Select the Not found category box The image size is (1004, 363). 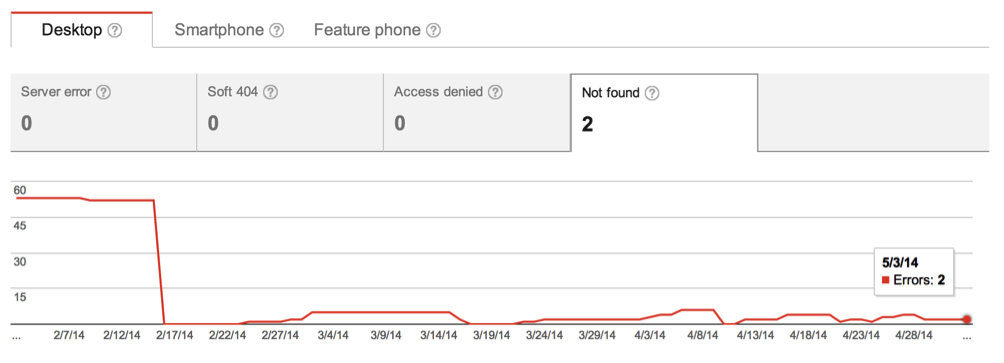(664, 113)
